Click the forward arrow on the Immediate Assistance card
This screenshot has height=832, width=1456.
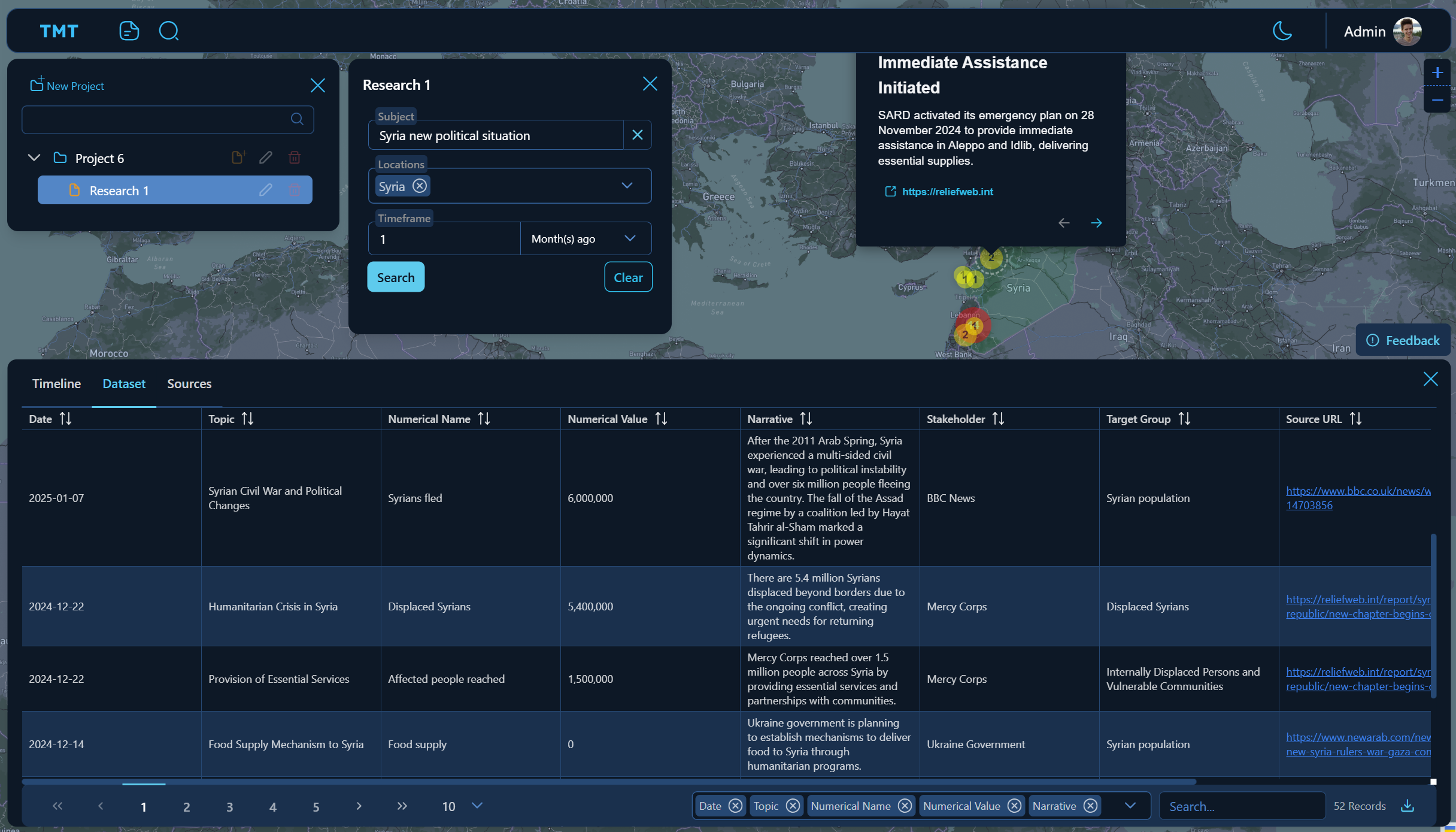click(x=1096, y=222)
